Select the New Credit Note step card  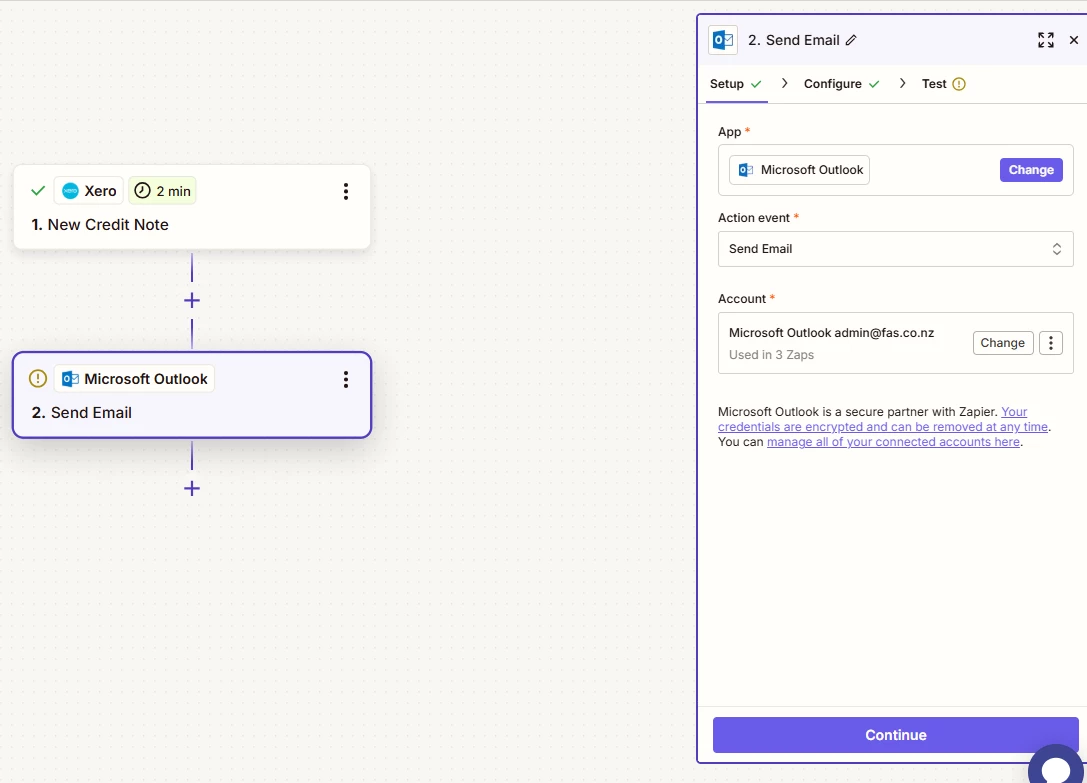pos(192,207)
